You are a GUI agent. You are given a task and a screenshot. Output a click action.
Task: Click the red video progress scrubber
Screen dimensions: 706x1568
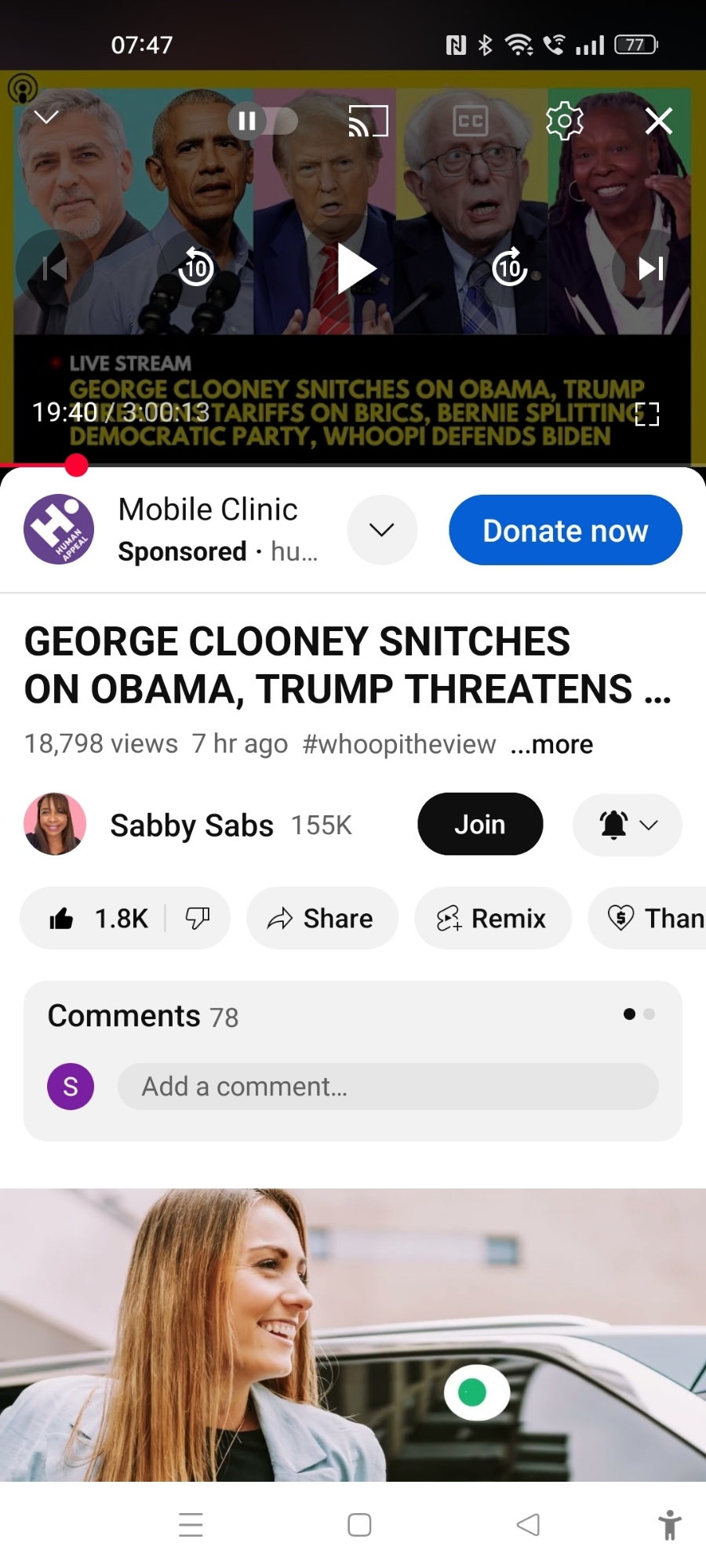pyautogui.click(x=76, y=466)
